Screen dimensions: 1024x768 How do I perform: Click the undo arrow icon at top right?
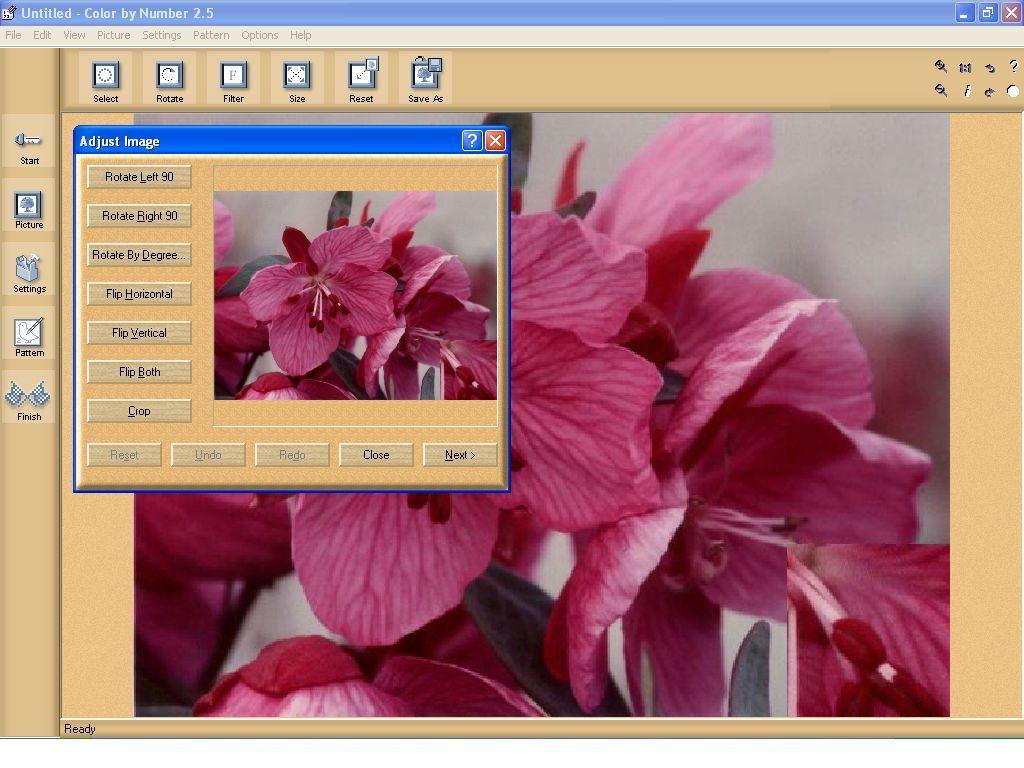pos(989,67)
